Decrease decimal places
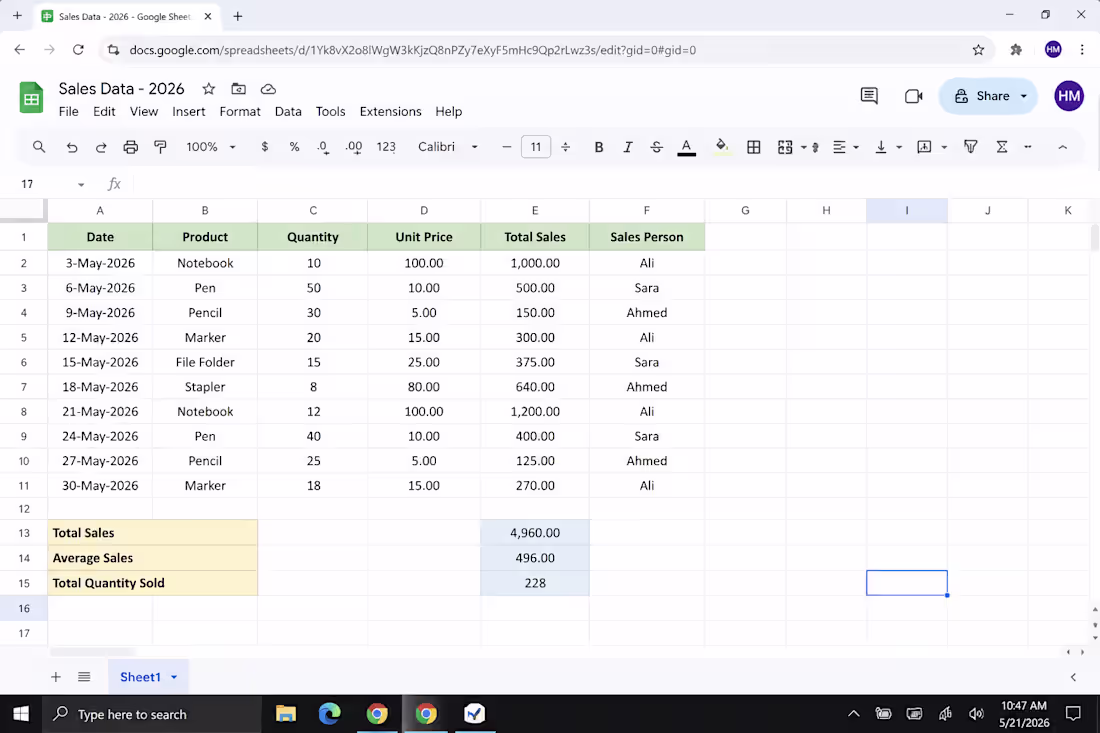1100x733 pixels. click(322, 147)
